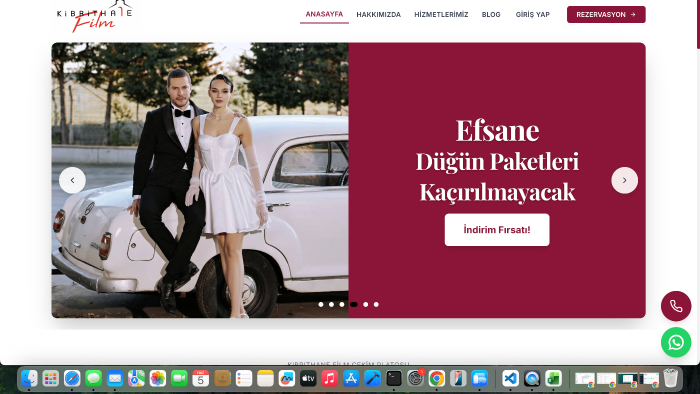Open Freeform app in the Dock
Image resolution: width=700 pixels, height=394 pixels.
click(287, 379)
